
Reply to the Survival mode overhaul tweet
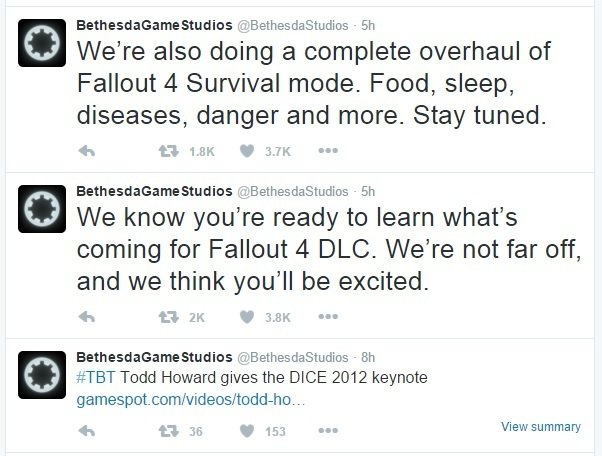[87, 151]
